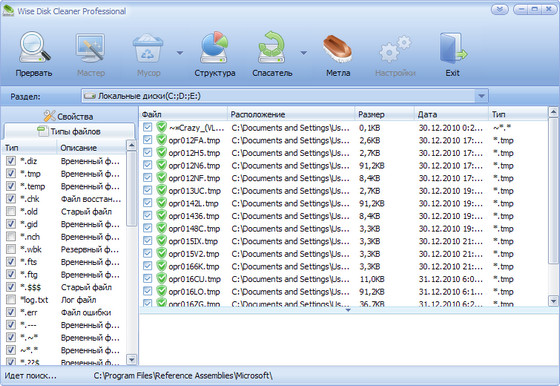560x386 pixels.
Task: Uncheck the *.tmp file type checkbox
Action: point(11,174)
